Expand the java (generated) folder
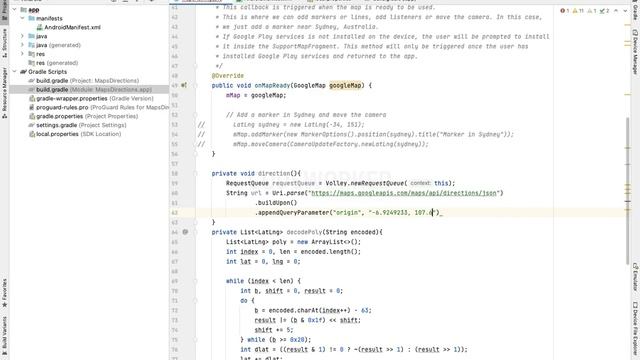The image size is (640, 360). (22, 45)
